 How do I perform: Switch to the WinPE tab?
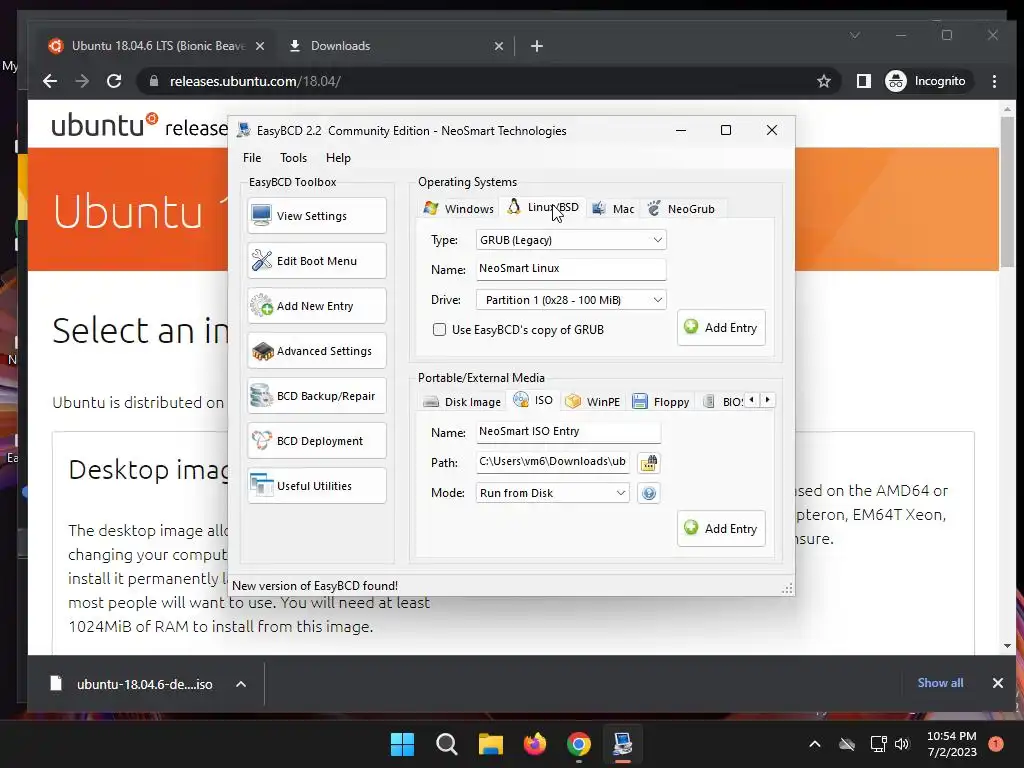point(592,402)
